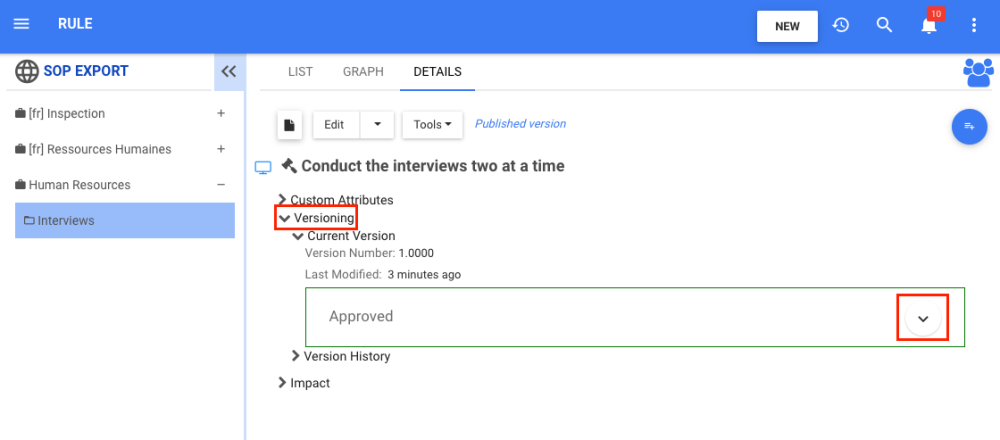The image size is (1000, 440).
Task: Open the Edit dropdown arrow
Action: pyautogui.click(x=377, y=125)
